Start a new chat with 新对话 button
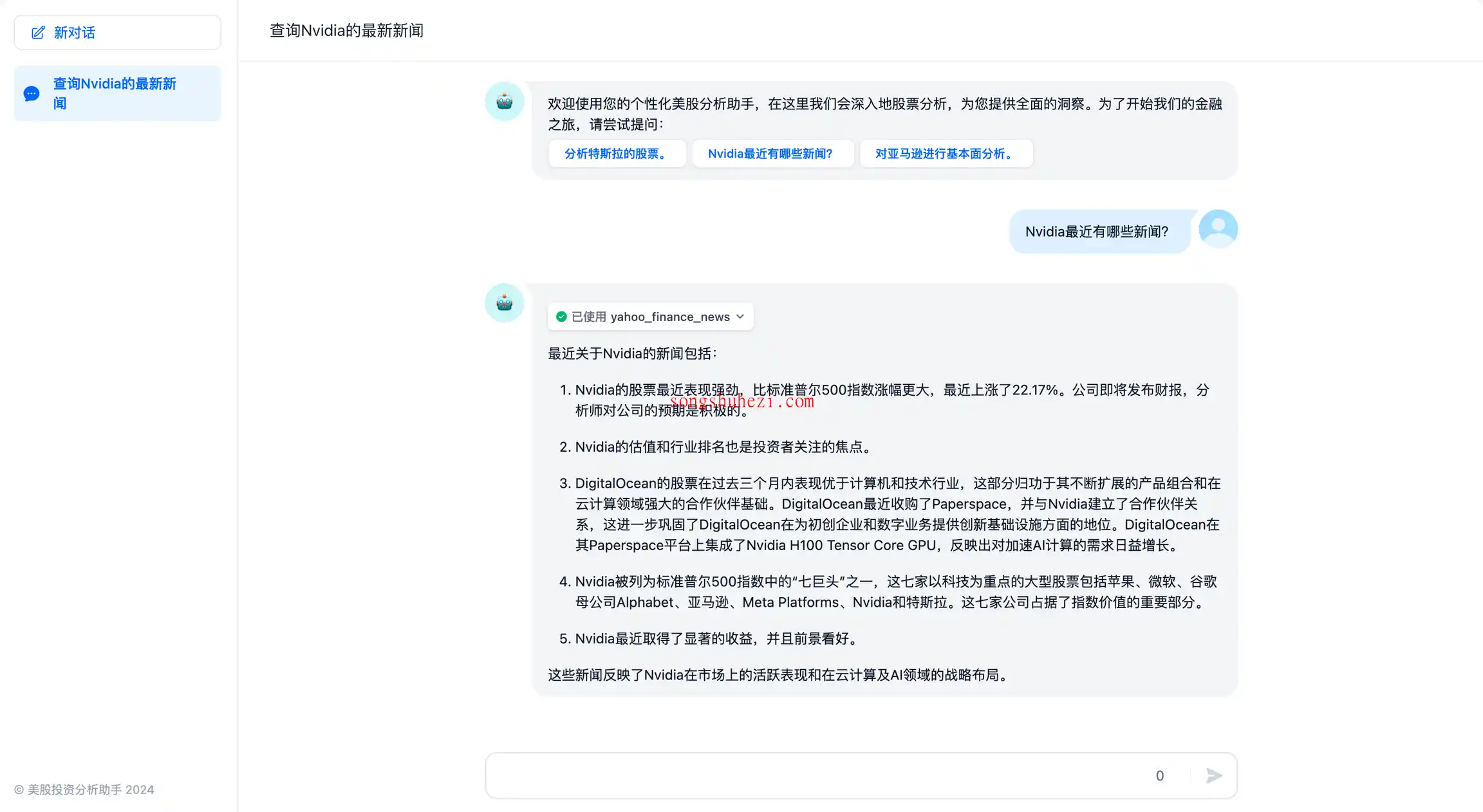The image size is (1483, 812). tap(117, 32)
